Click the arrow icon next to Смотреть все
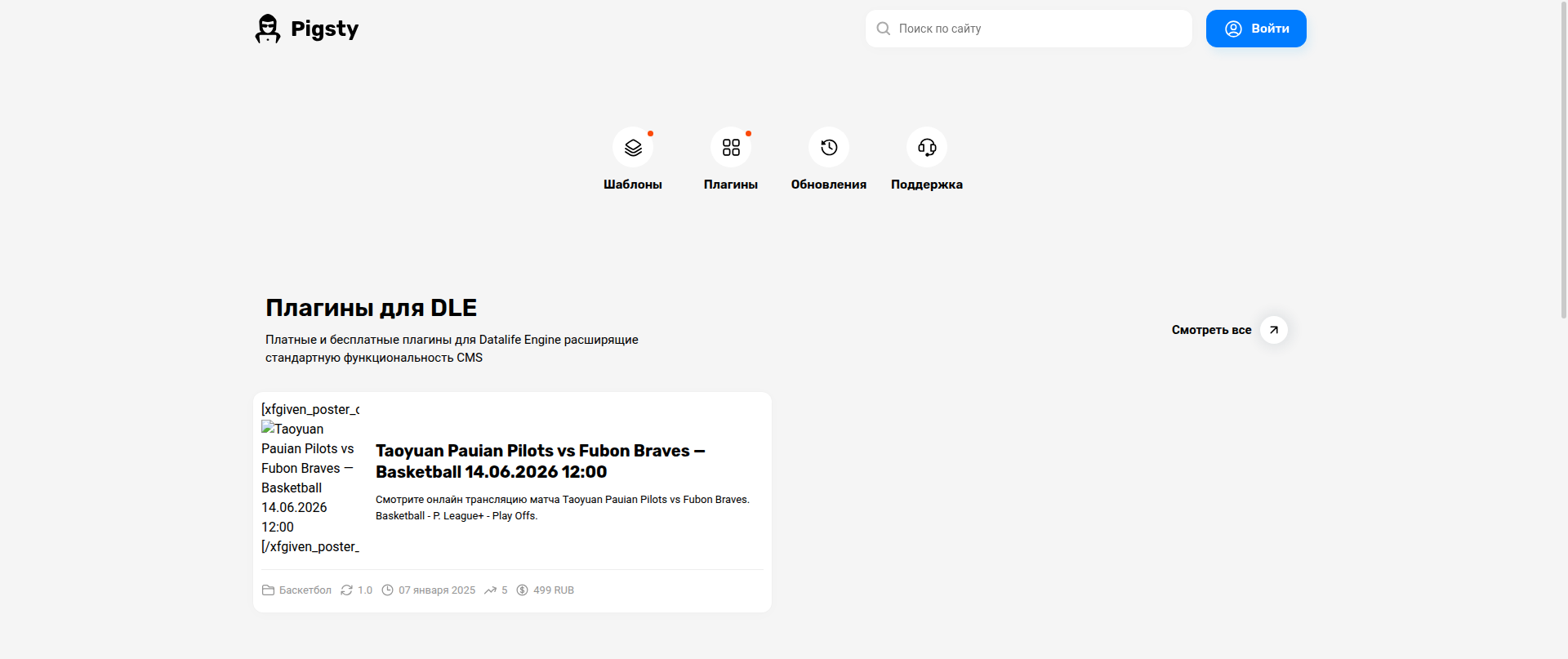Image resolution: width=1568 pixels, height=659 pixels. click(x=1274, y=330)
